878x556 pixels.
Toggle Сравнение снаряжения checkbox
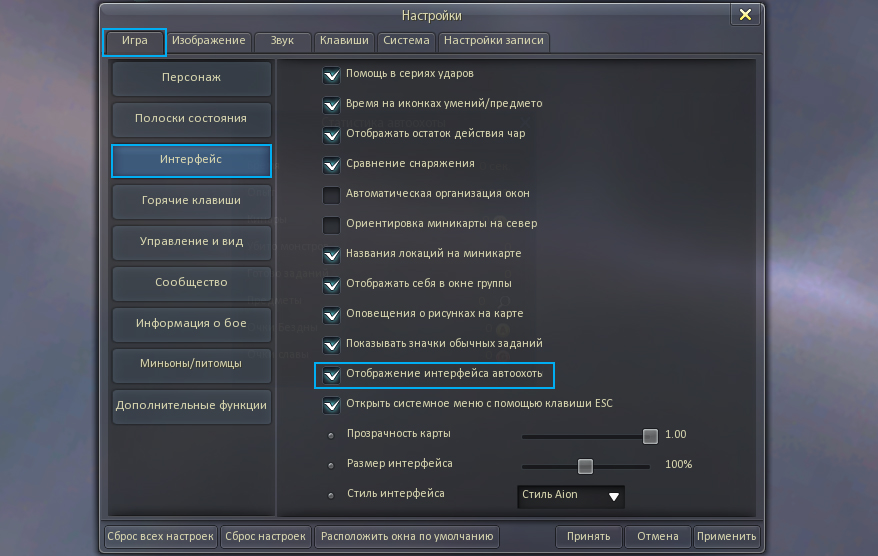(x=332, y=164)
